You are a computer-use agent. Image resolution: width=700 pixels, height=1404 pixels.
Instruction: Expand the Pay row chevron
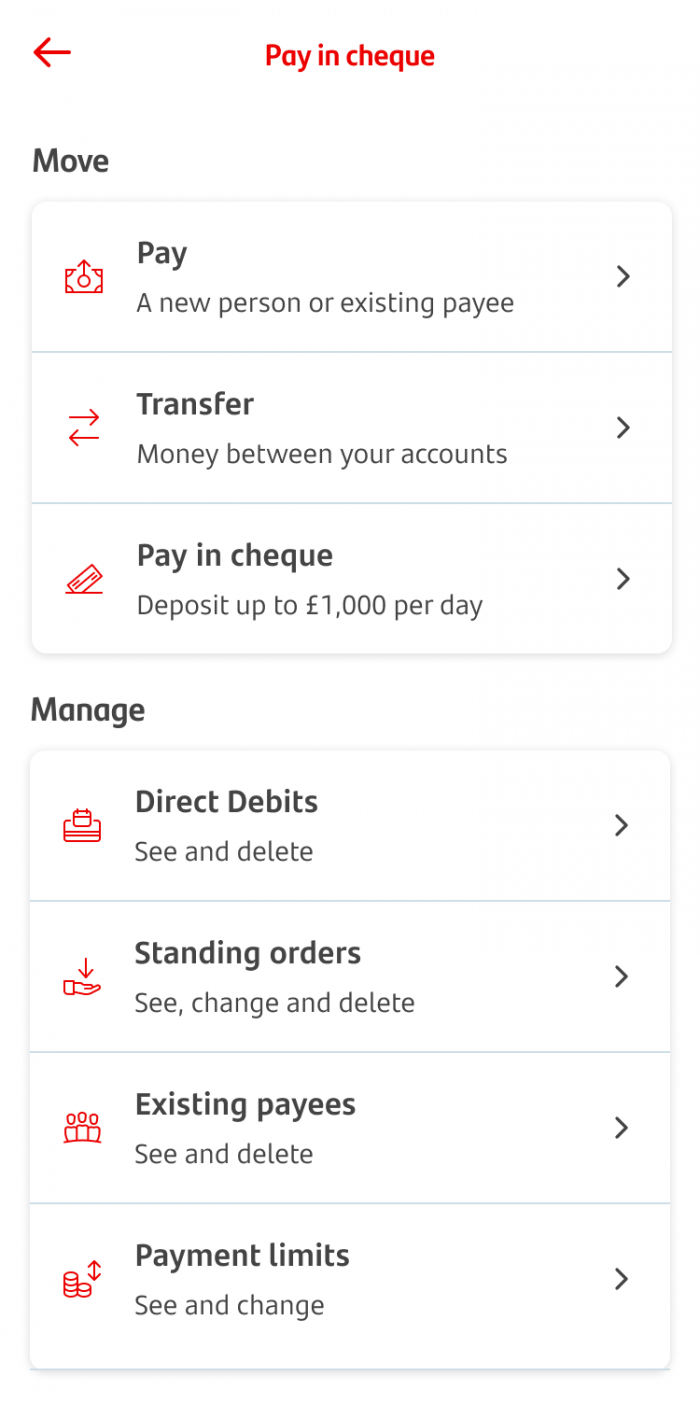pos(623,277)
